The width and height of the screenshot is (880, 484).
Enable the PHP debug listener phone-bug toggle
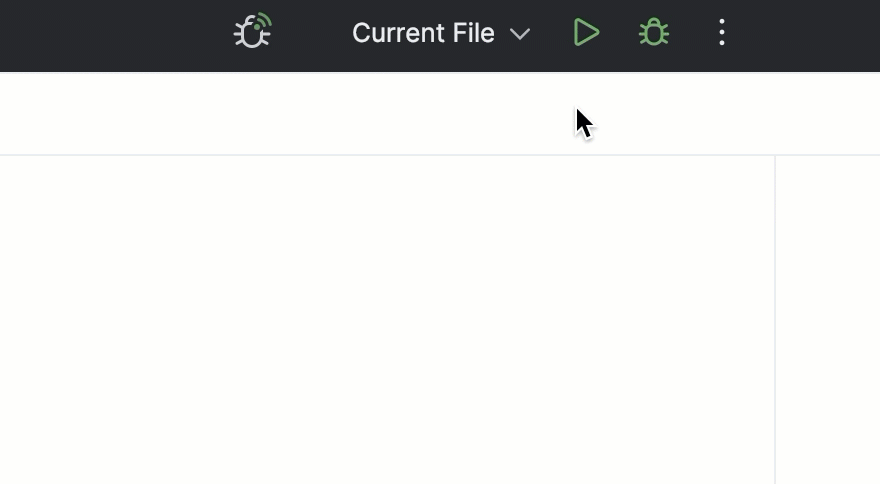(x=253, y=31)
